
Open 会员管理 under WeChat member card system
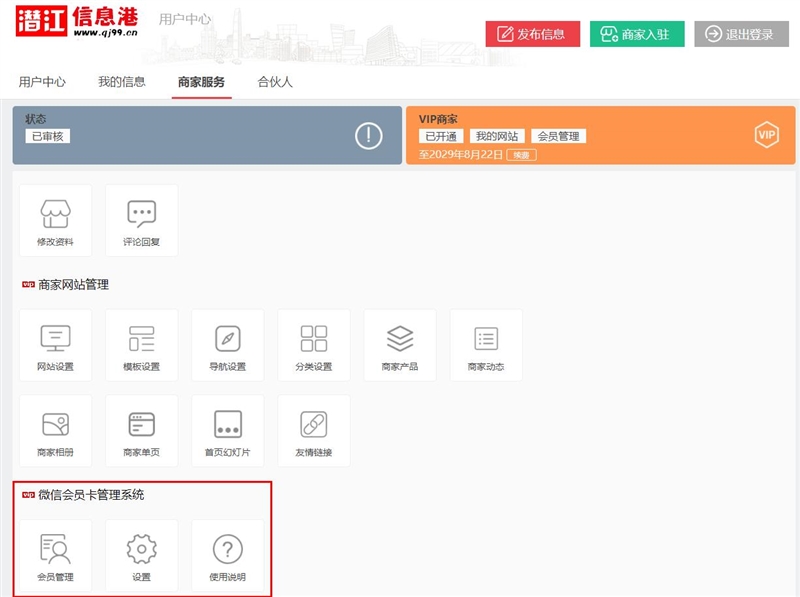pyautogui.click(x=55, y=555)
